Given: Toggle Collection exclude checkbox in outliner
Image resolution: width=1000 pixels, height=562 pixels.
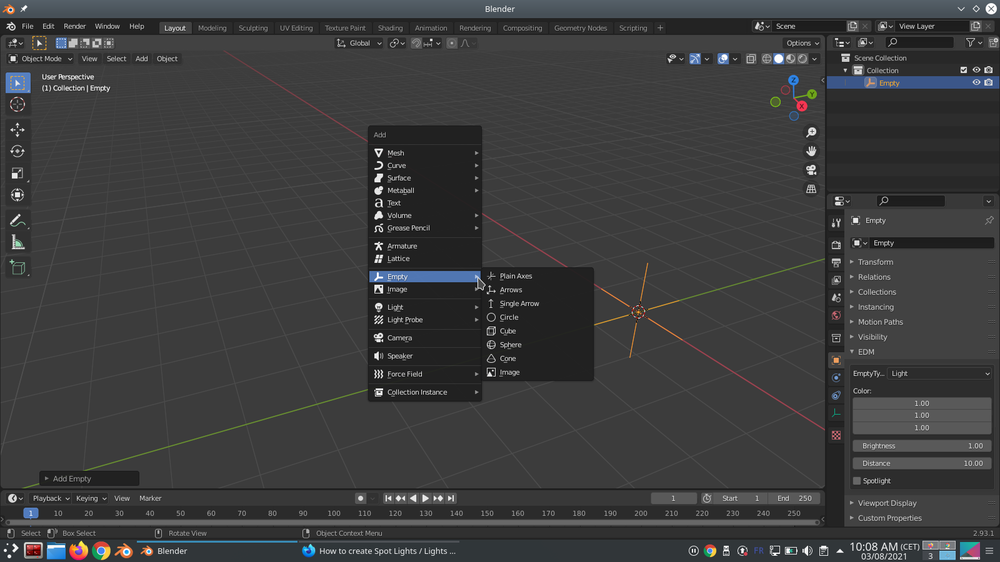Looking at the screenshot, I should [x=963, y=71].
